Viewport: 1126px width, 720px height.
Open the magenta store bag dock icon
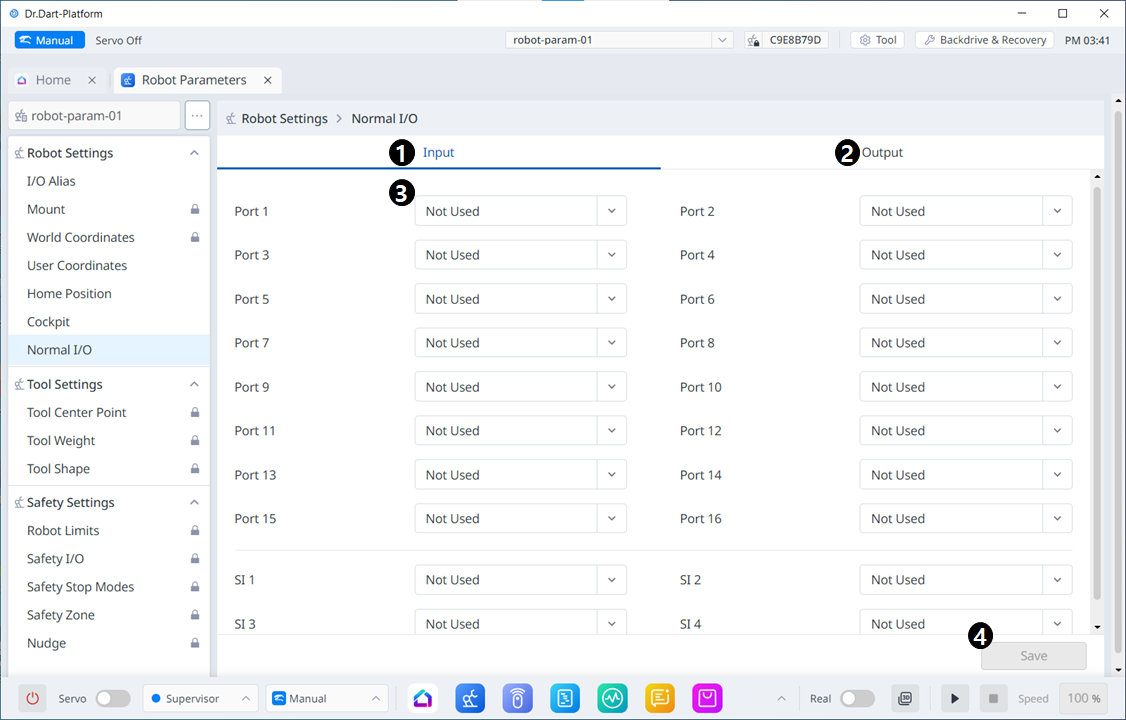coord(707,698)
